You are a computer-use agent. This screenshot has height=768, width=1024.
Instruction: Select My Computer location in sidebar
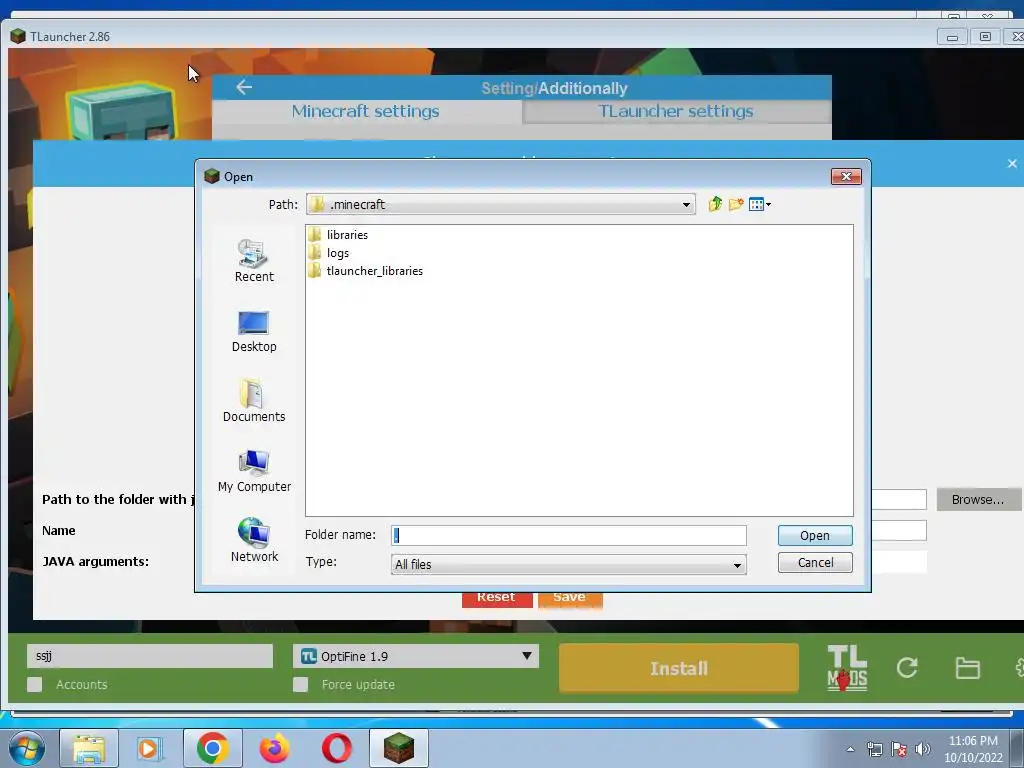(x=254, y=471)
